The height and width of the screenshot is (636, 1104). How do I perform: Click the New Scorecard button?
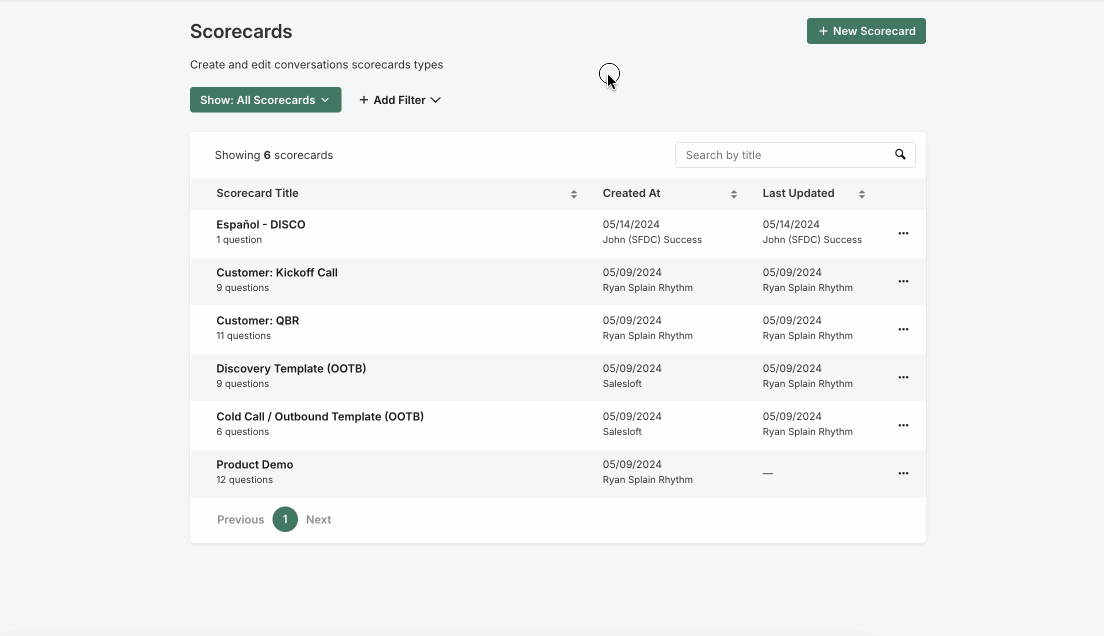(x=866, y=31)
